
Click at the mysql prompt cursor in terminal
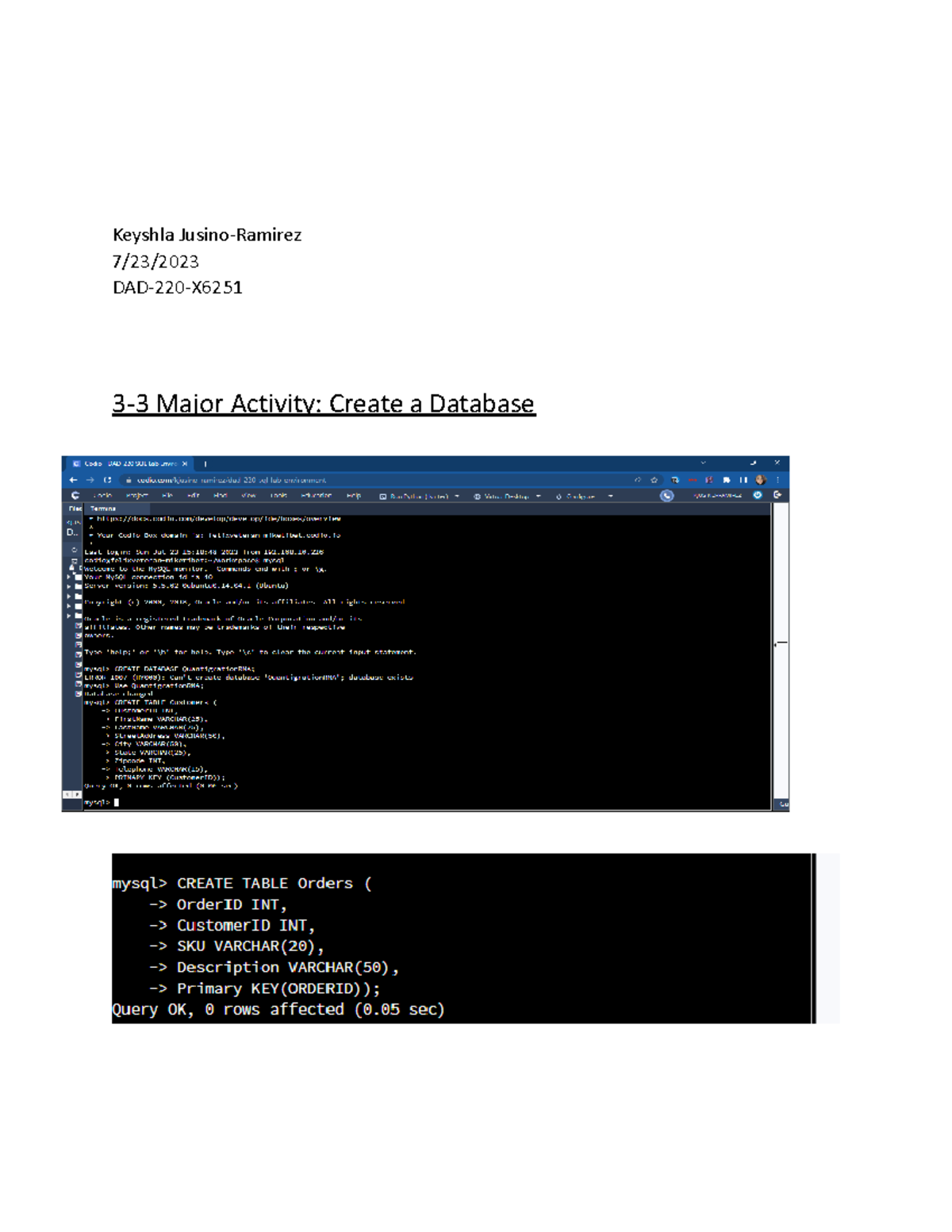click(x=117, y=803)
